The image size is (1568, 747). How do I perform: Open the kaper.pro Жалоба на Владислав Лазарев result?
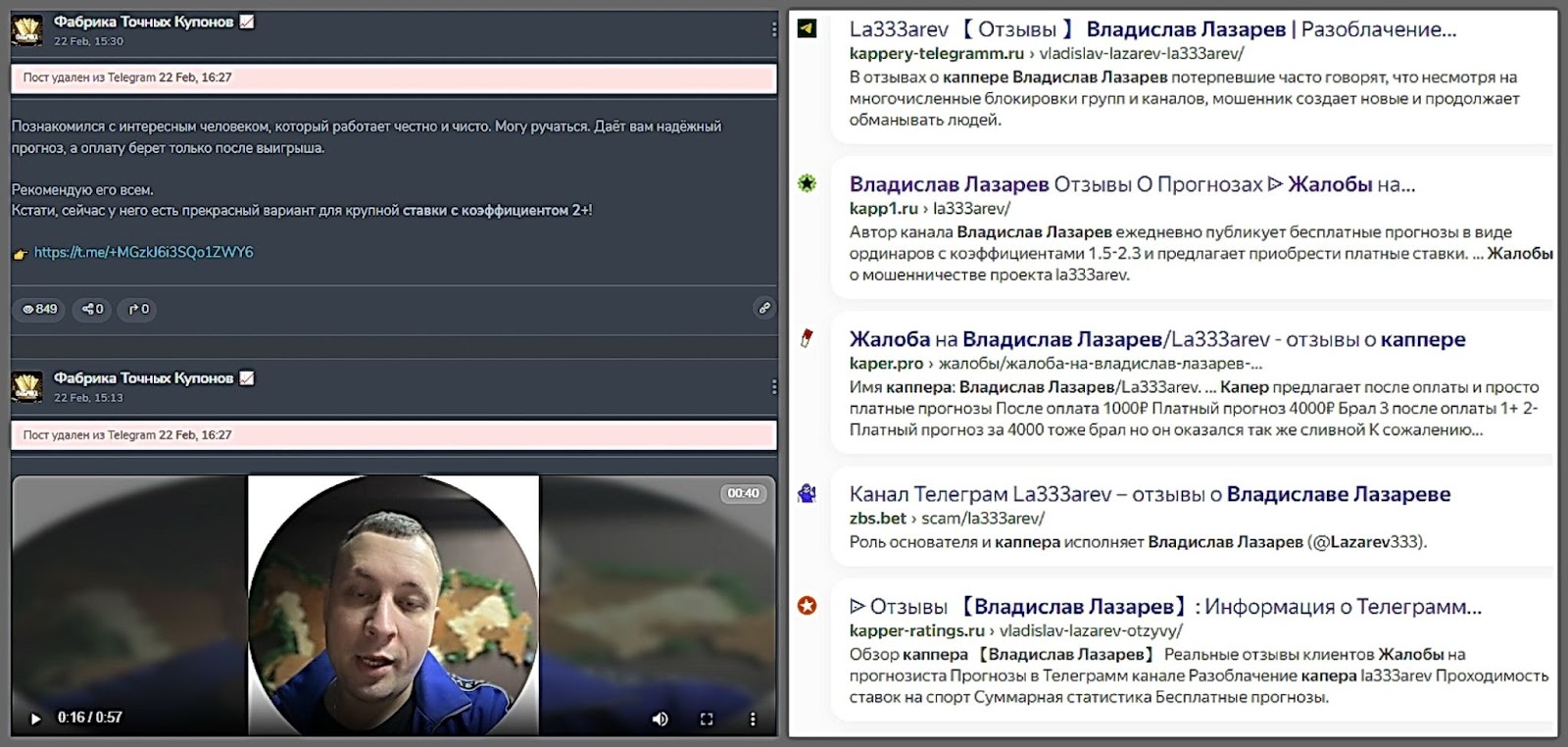(x=1156, y=339)
